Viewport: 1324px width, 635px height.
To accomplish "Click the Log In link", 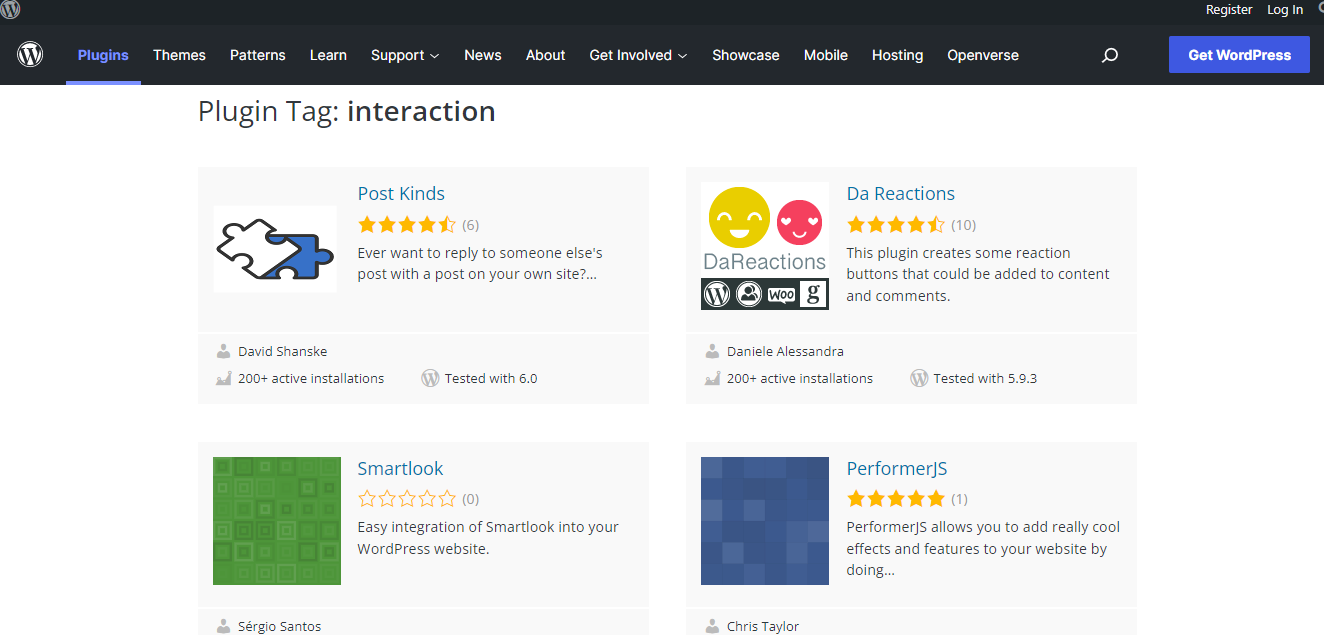I will (x=1285, y=9).
